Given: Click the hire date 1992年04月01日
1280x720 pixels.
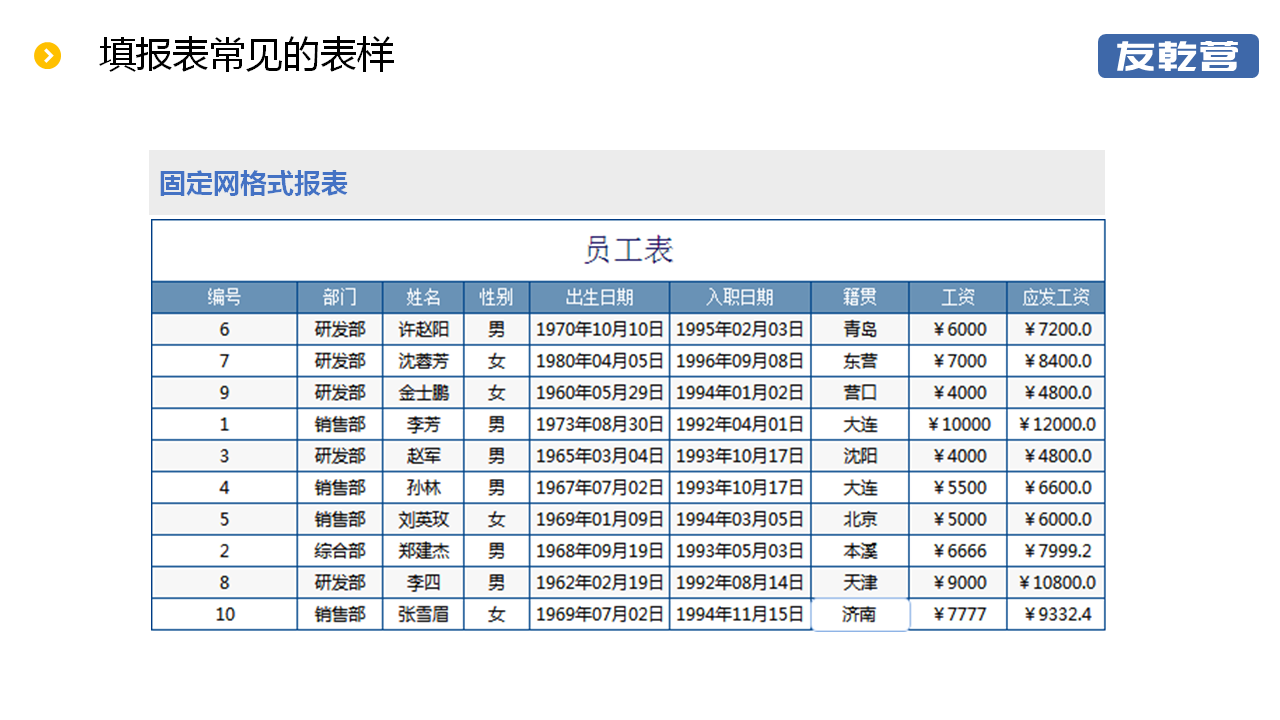Looking at the screenshot, I should (740, 424).
